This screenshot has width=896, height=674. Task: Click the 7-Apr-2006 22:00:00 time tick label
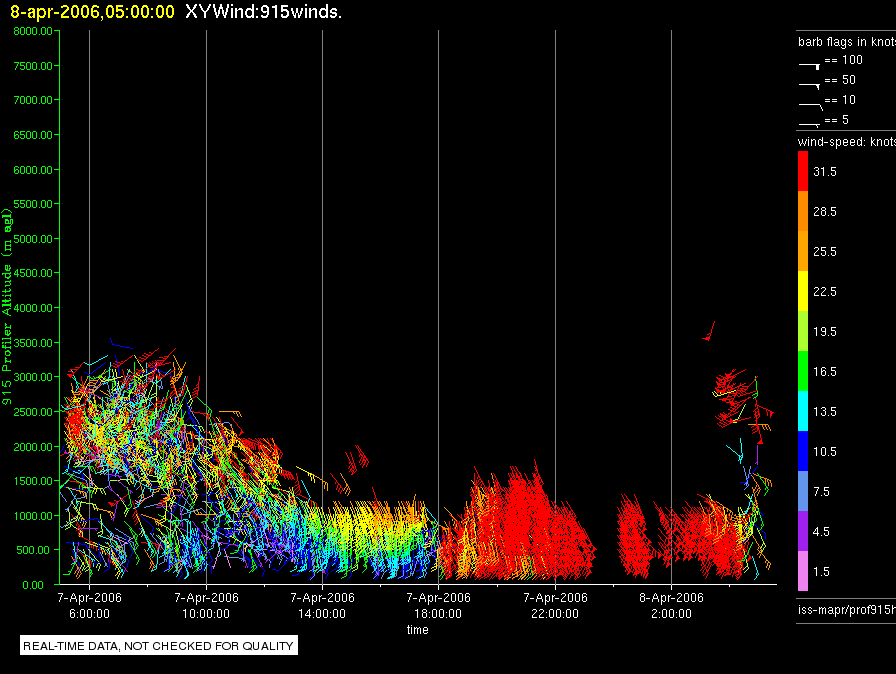[555, 605]
